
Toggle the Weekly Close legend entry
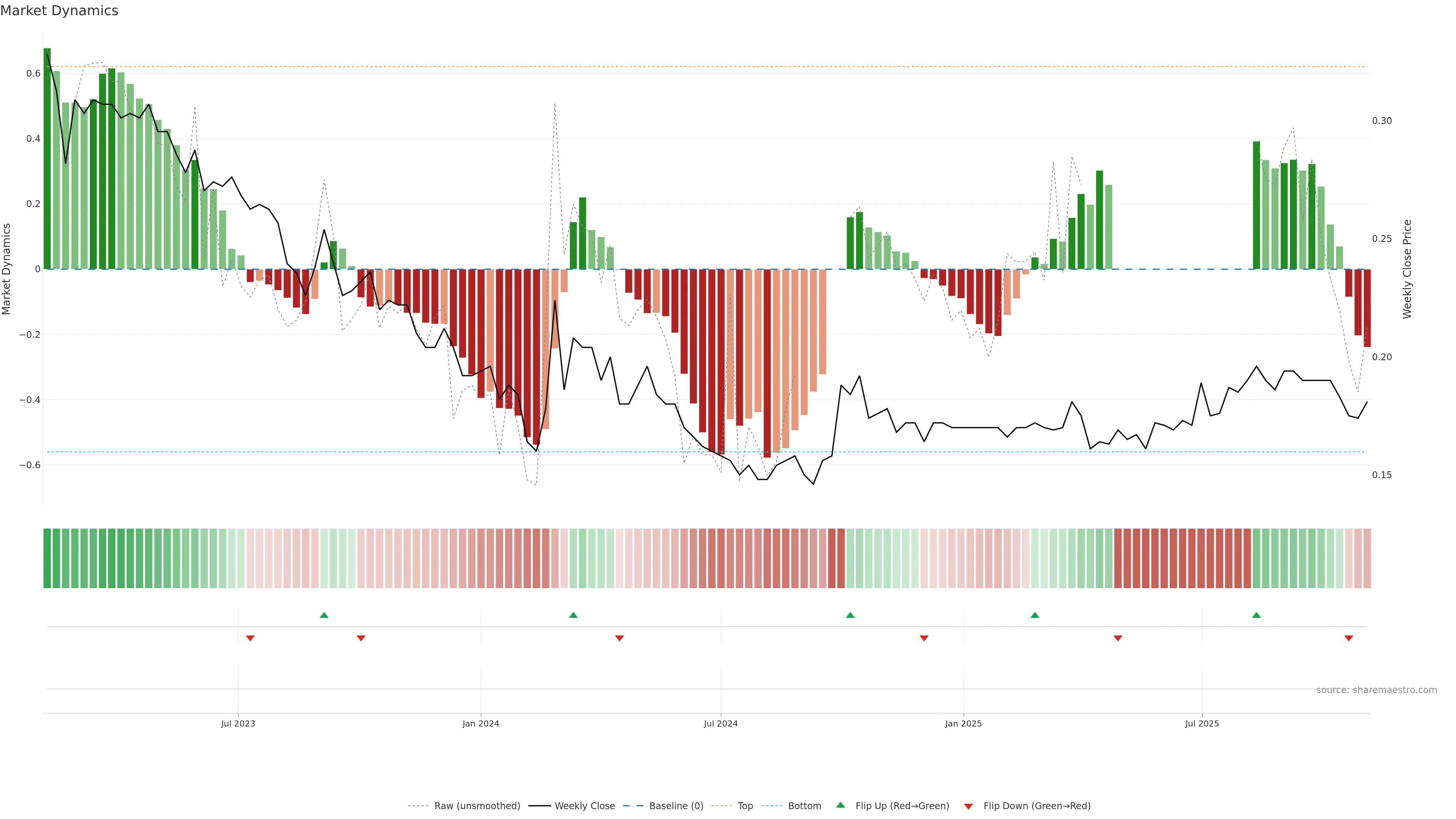(584, 806)
